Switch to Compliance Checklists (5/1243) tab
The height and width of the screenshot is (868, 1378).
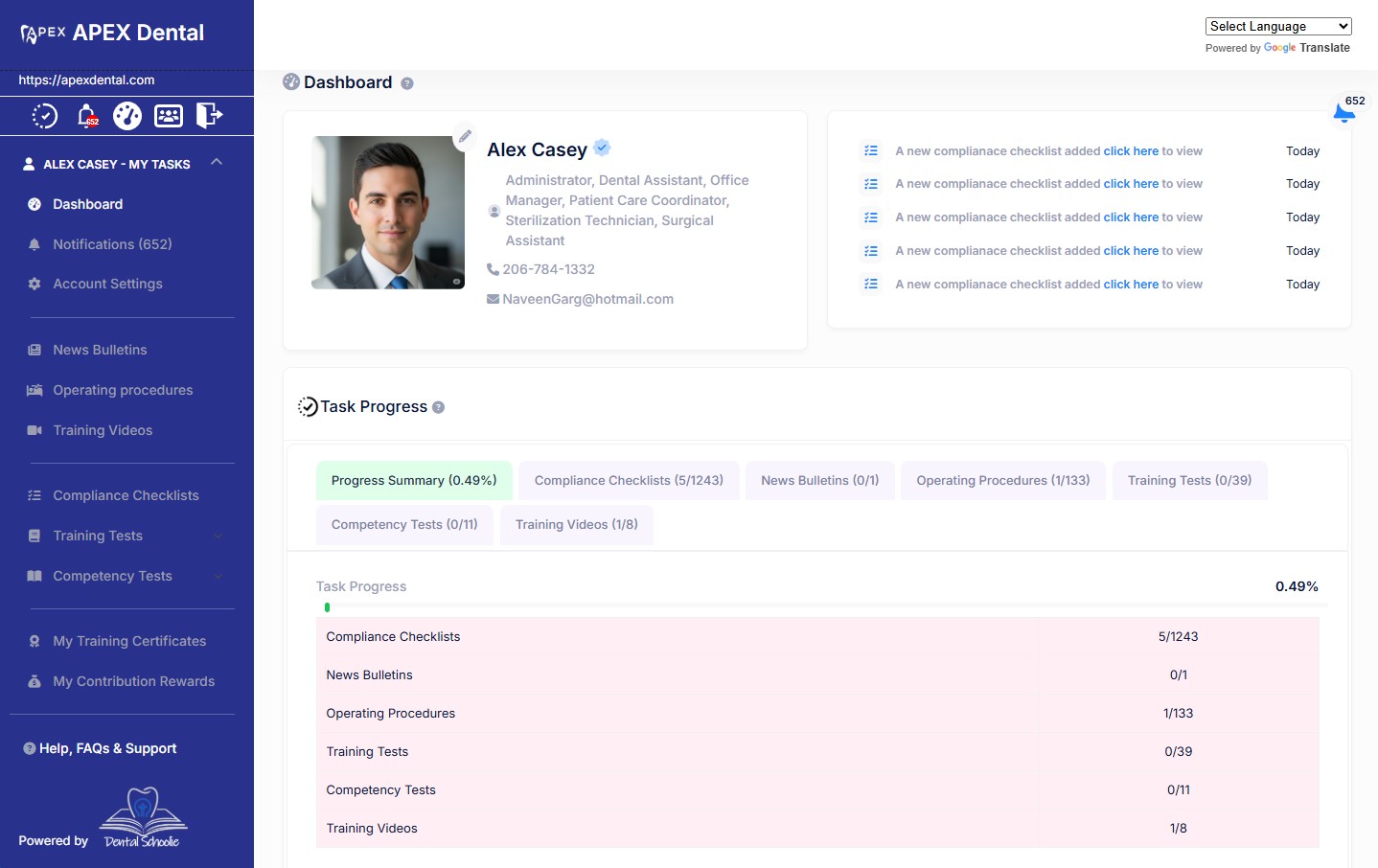click(629, 481)
